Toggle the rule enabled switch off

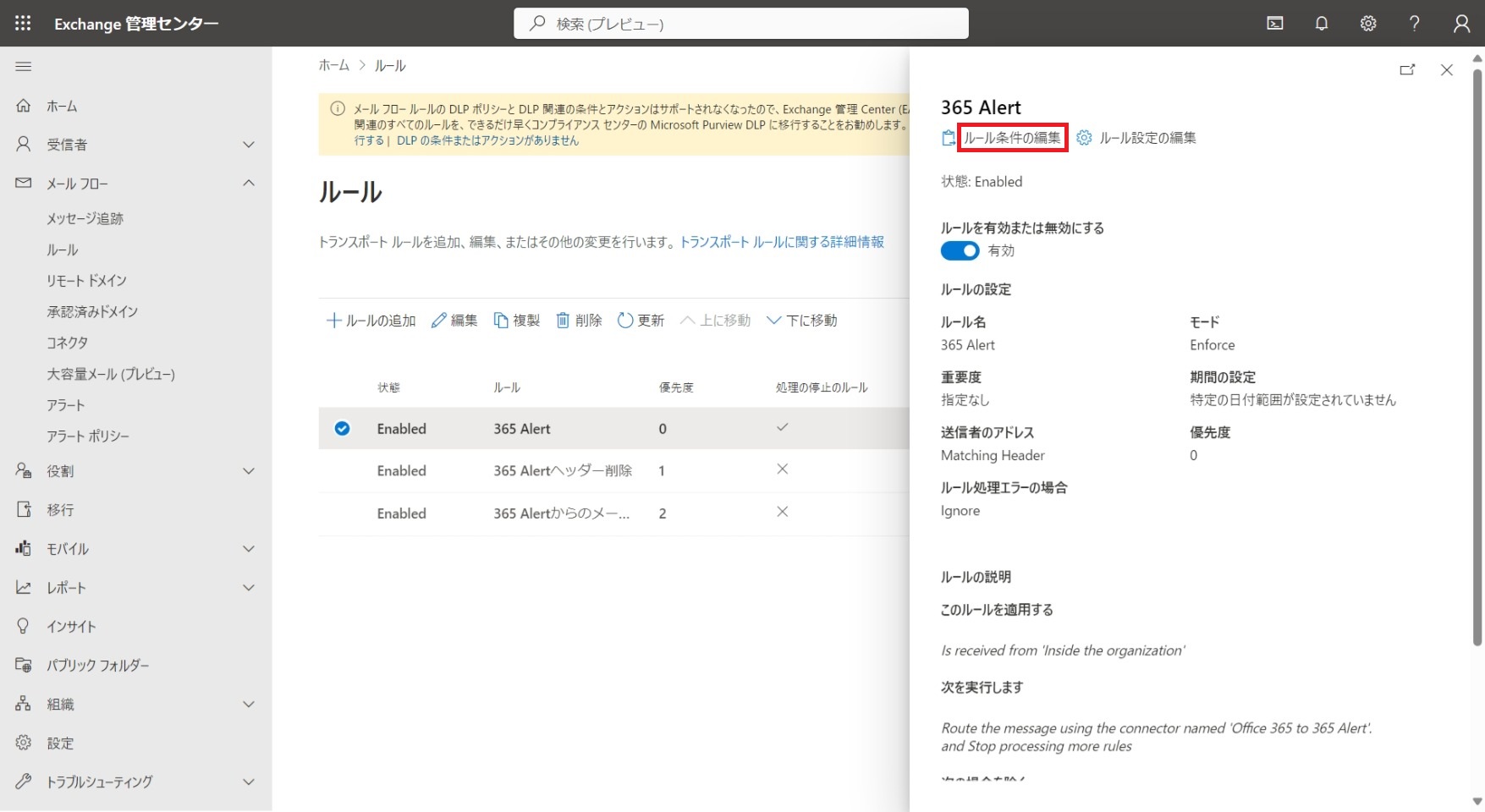click(x=960, y=251)
